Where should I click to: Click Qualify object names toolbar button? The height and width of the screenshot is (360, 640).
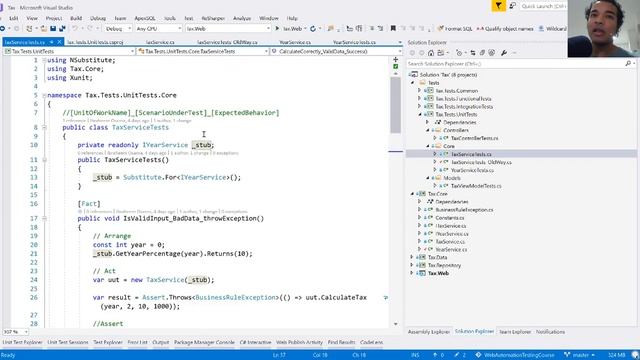click(x=505, y=29)
